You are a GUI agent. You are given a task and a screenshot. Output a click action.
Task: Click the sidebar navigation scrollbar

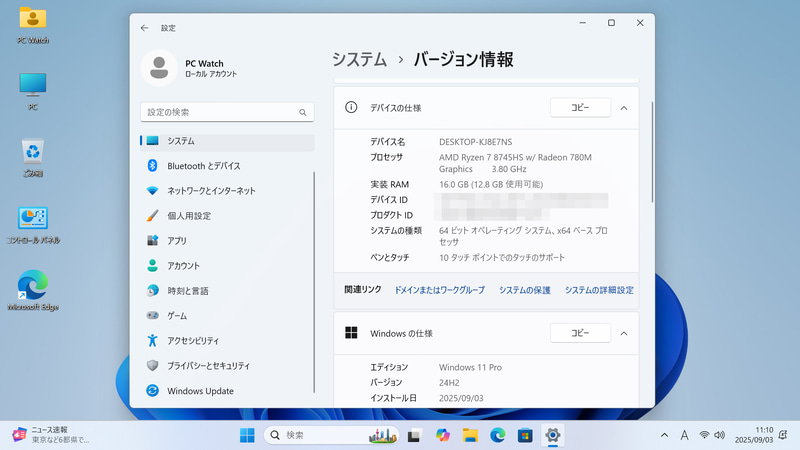[314, 282]
